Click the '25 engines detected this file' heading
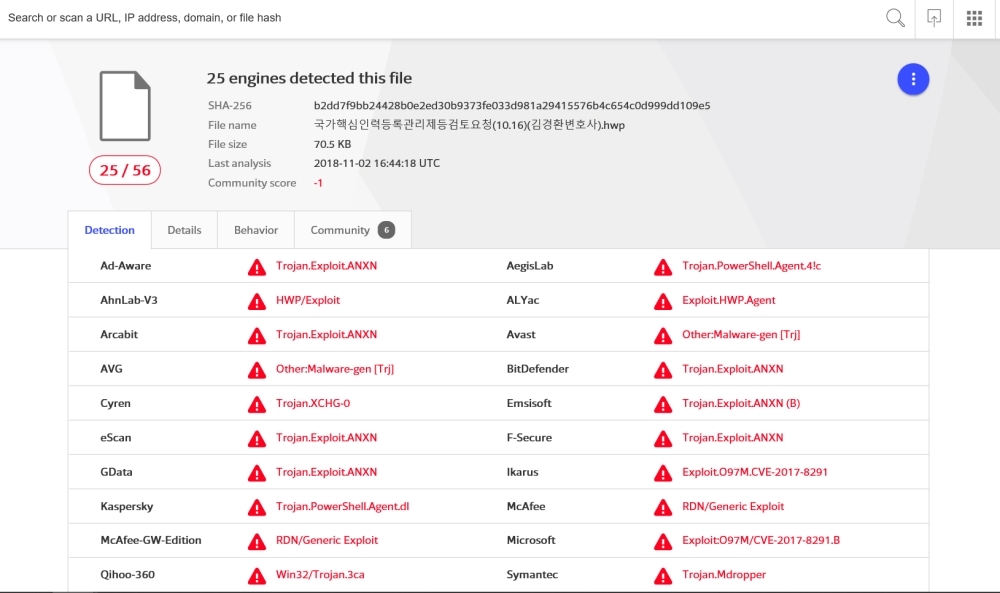1000x593 pixels. pos(309,78)
